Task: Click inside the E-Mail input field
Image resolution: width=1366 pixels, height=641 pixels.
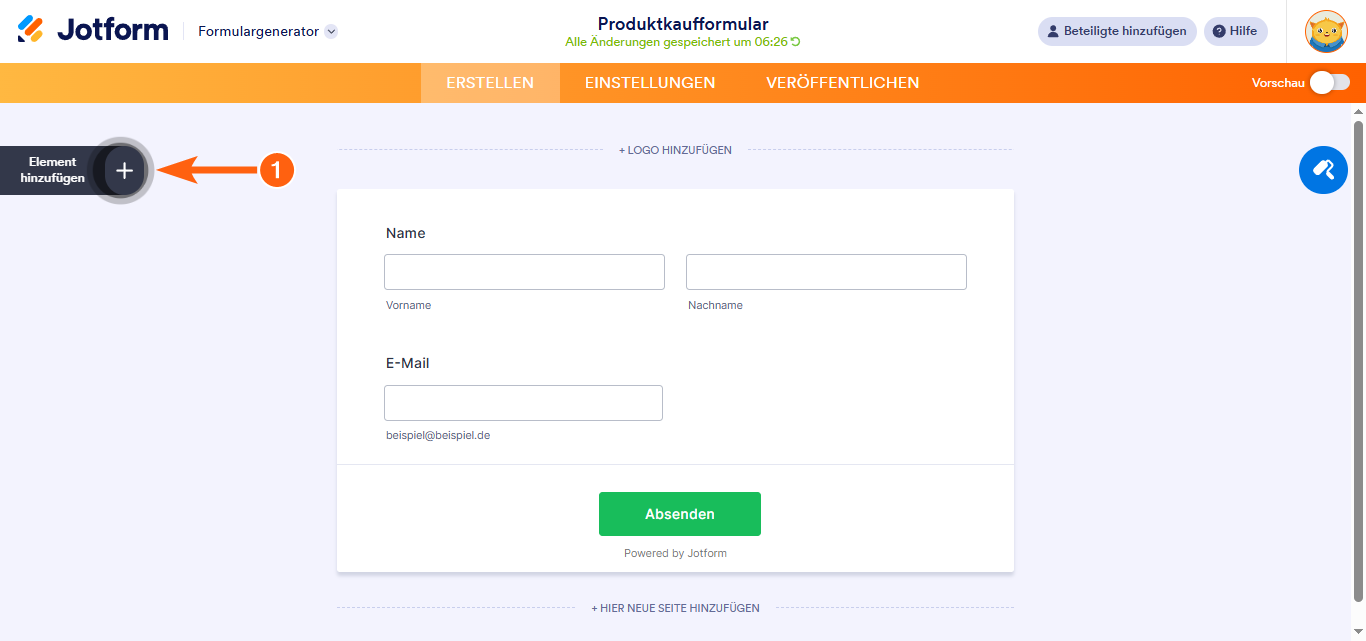Action: 523,402
